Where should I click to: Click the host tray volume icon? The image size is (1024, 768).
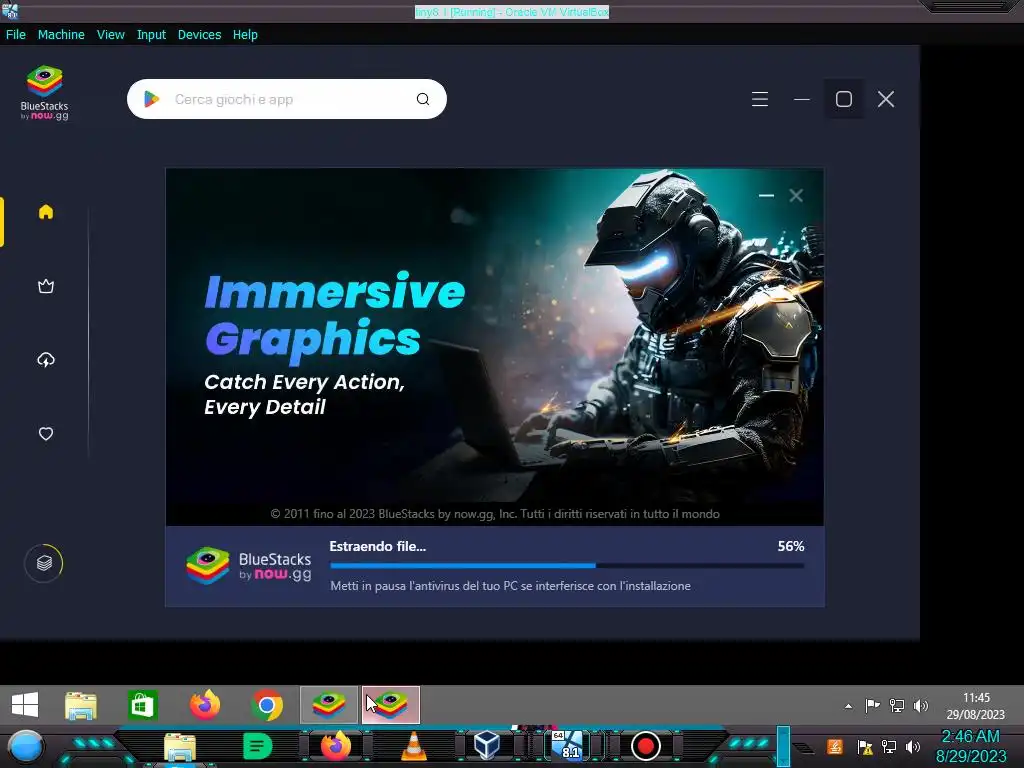913,746
